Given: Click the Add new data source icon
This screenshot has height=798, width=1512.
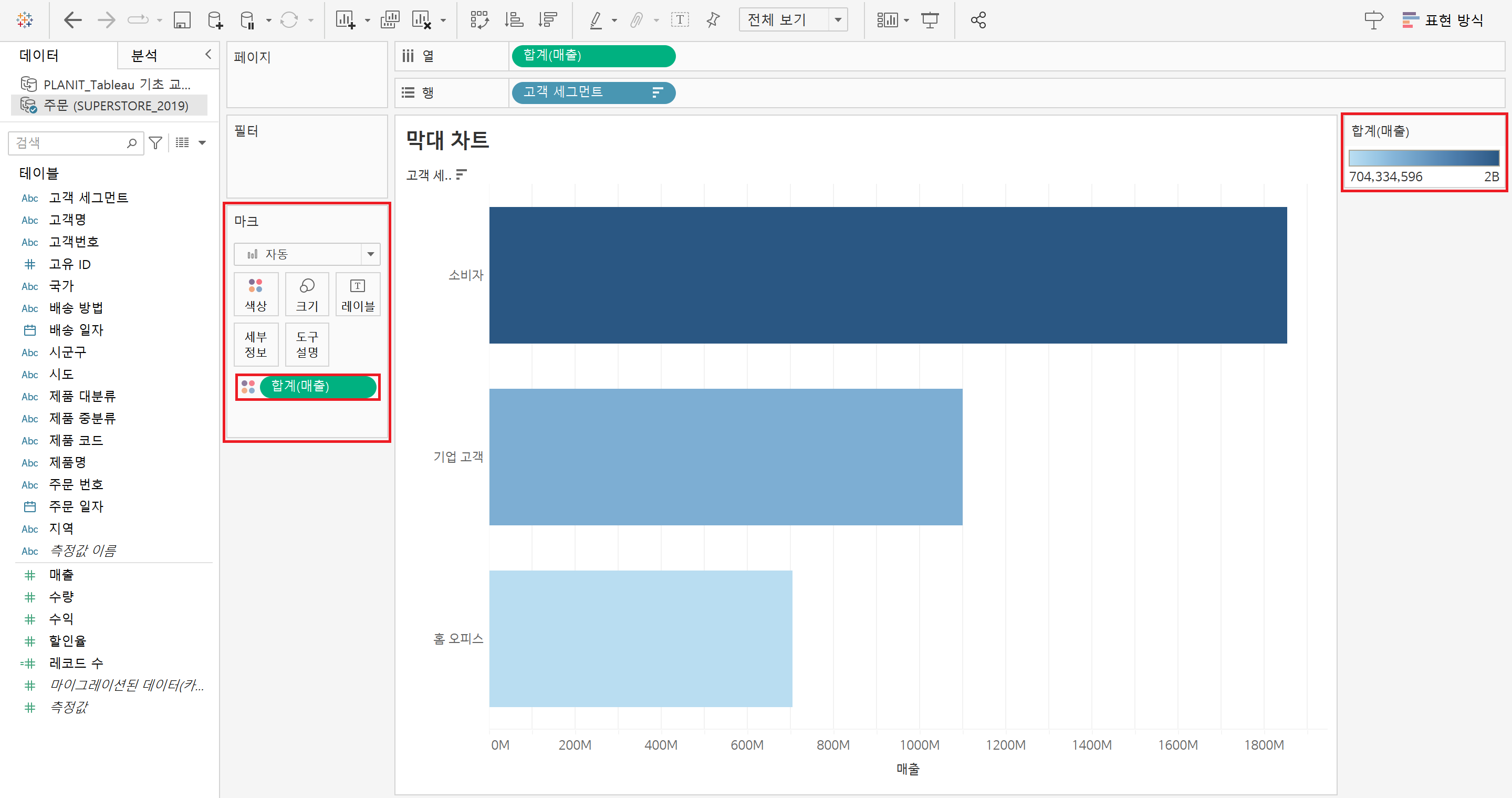Looking at the screenshot, I should tap(215, 20).
